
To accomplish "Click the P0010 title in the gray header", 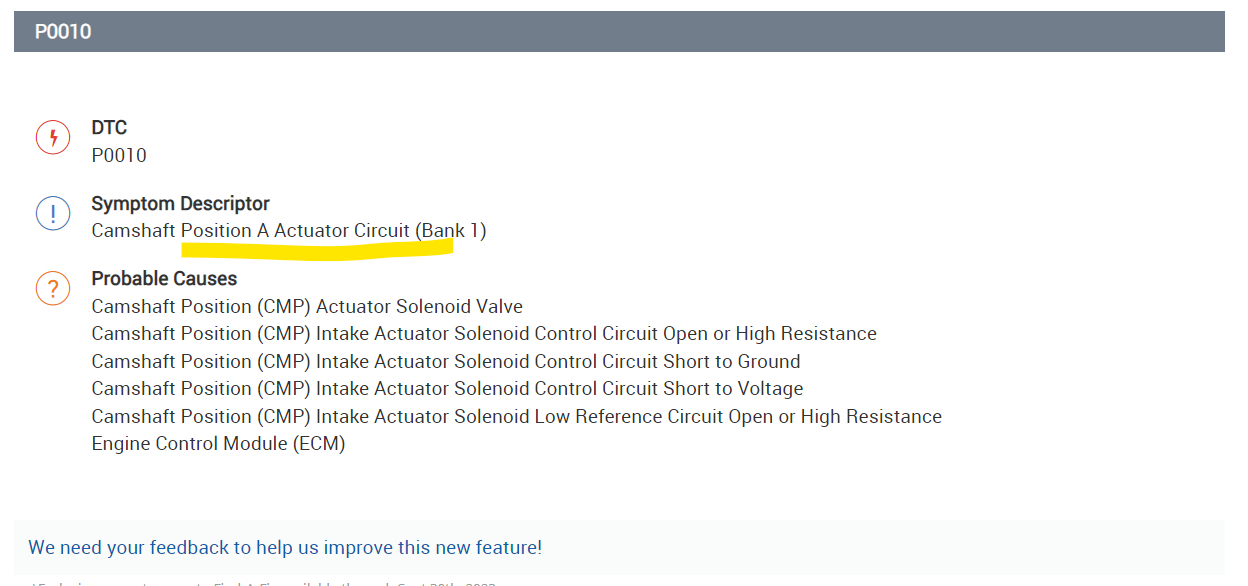I will tap(63, 32).
